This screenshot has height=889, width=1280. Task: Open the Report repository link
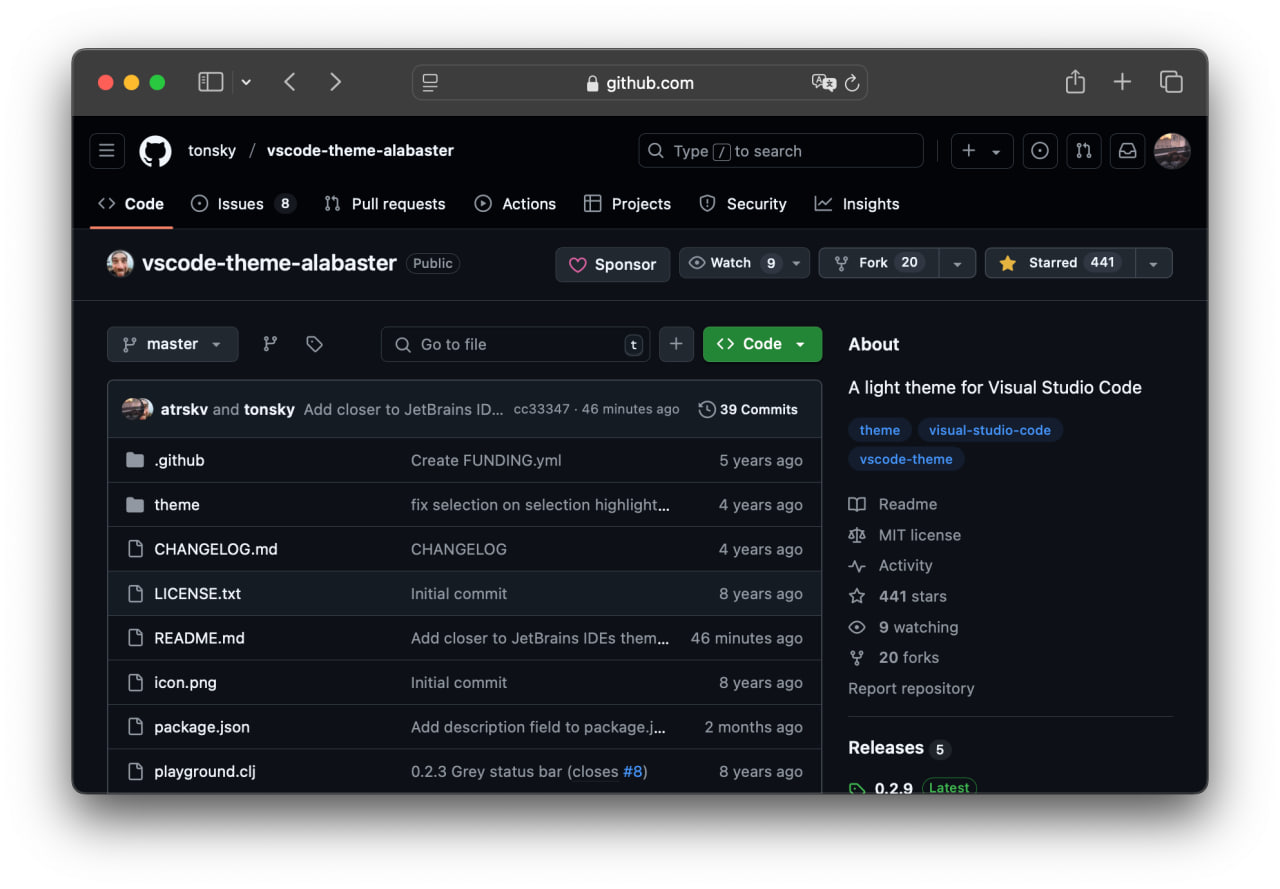click(x=911, y=688)
